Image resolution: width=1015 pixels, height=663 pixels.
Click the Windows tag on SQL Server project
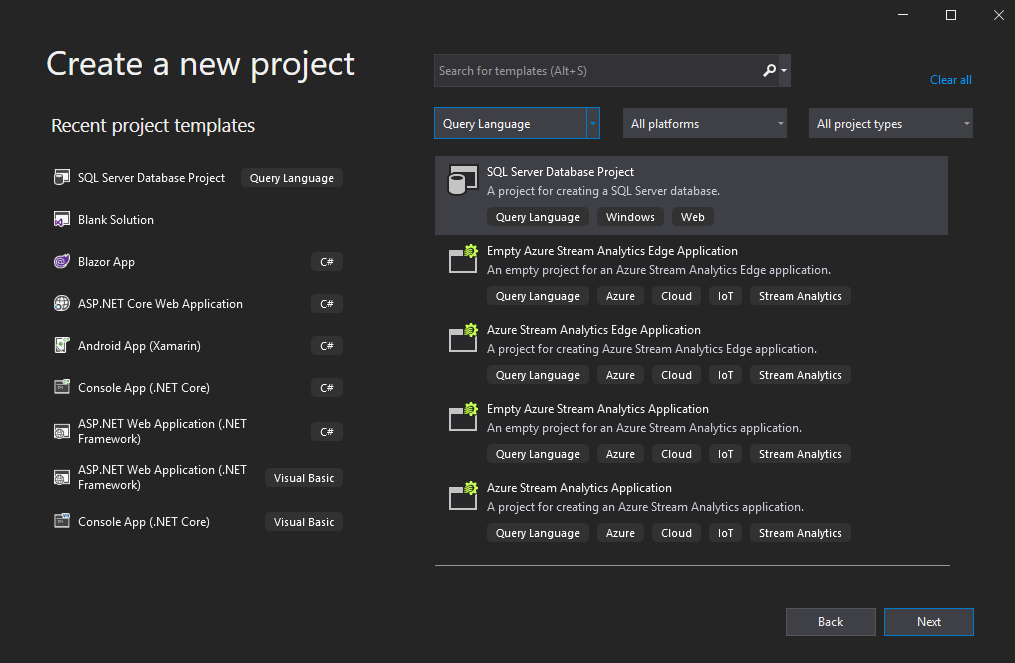[x=630, y=217]
